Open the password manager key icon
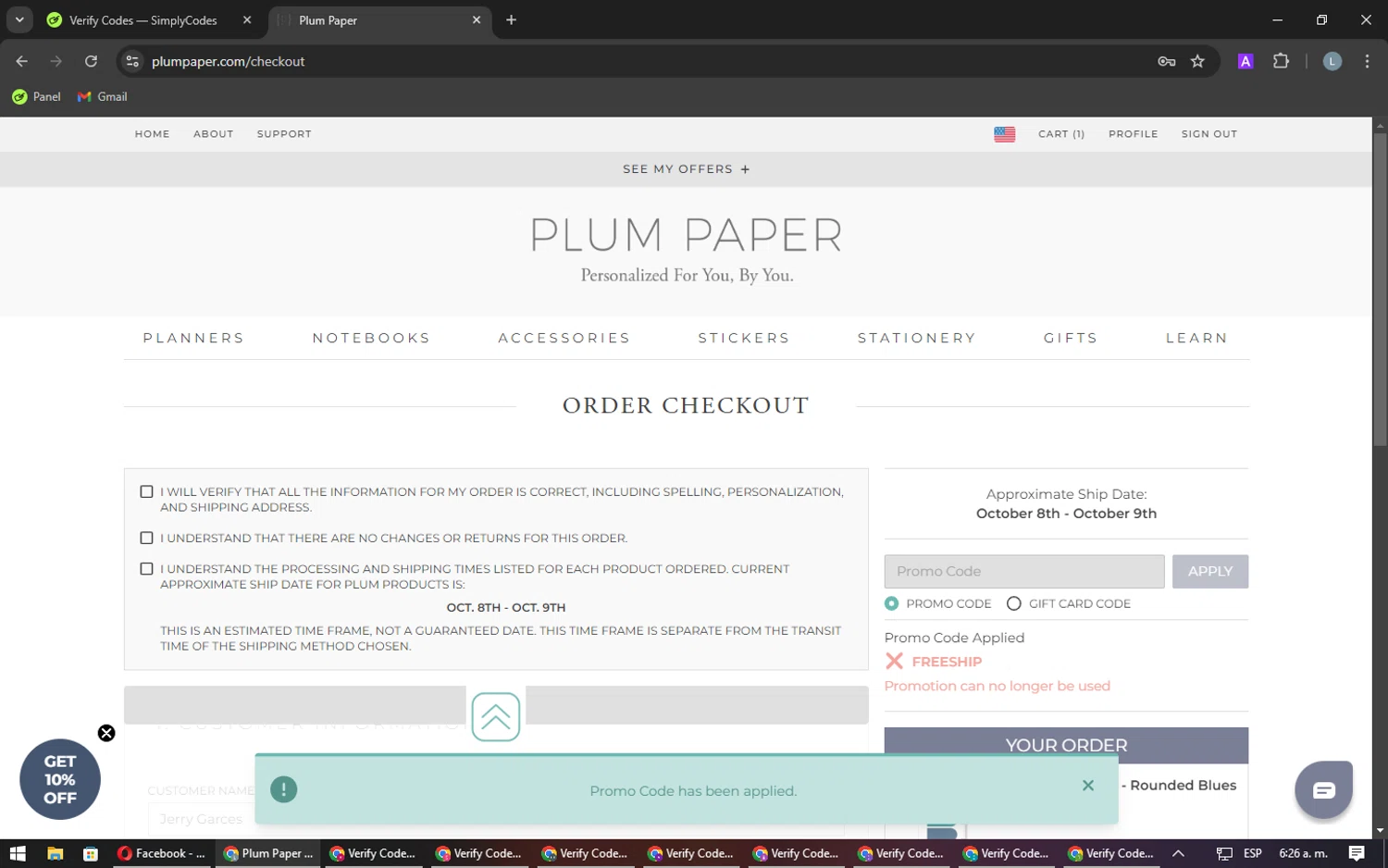Screen dimensions: 1388x868 pos(1166,61)
